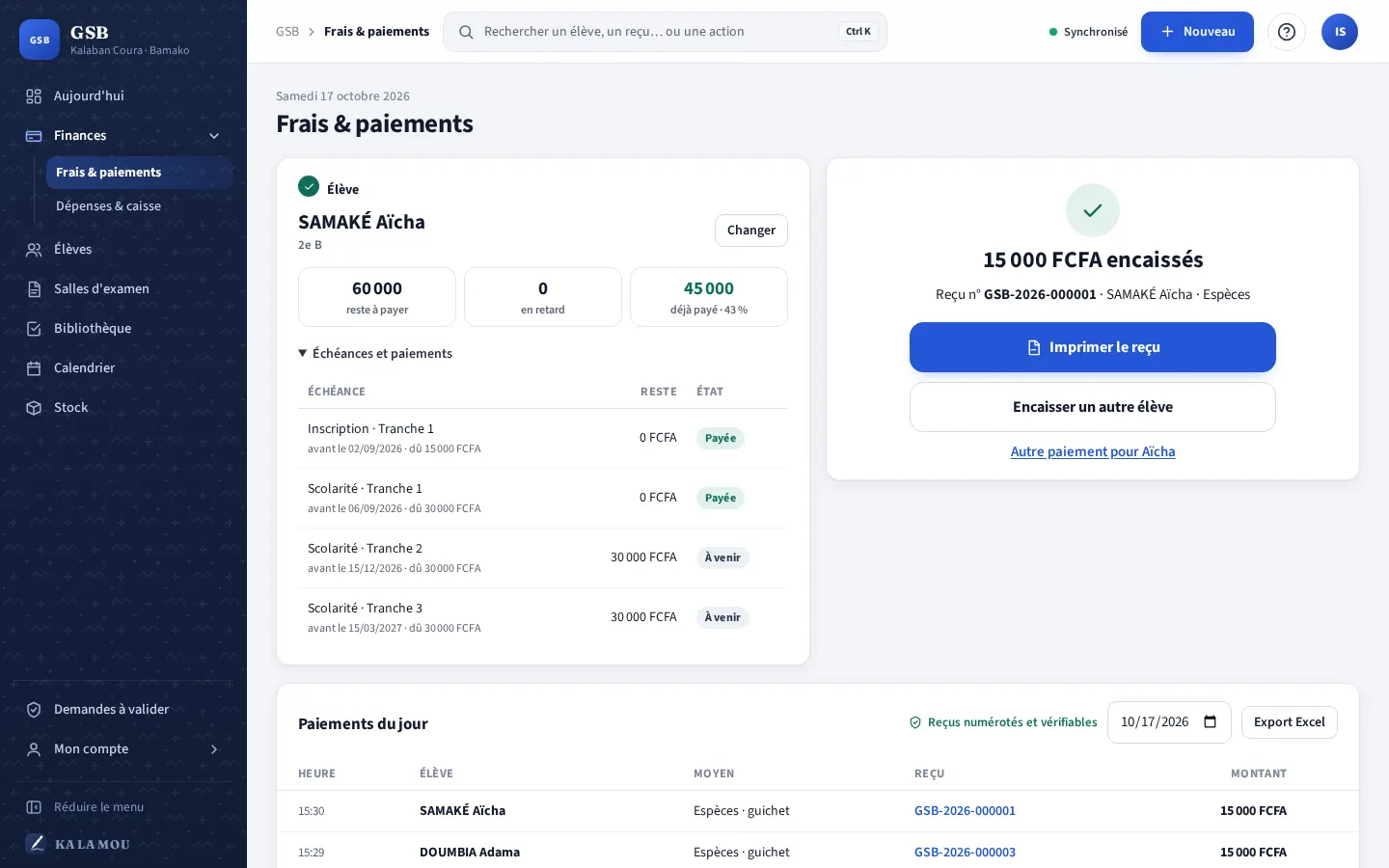Collapse Échéances et paiements disclosure triangle
The width and height of the screenshot is (1389, 868).
pyautogui.click(x=303, y=353)
